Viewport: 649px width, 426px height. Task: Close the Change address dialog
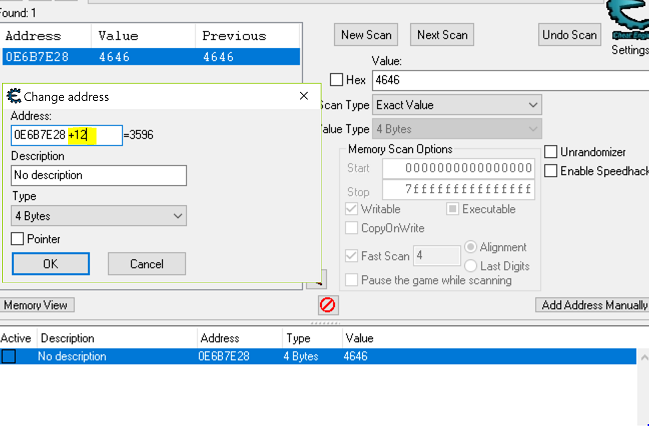(x=304, y=97)
